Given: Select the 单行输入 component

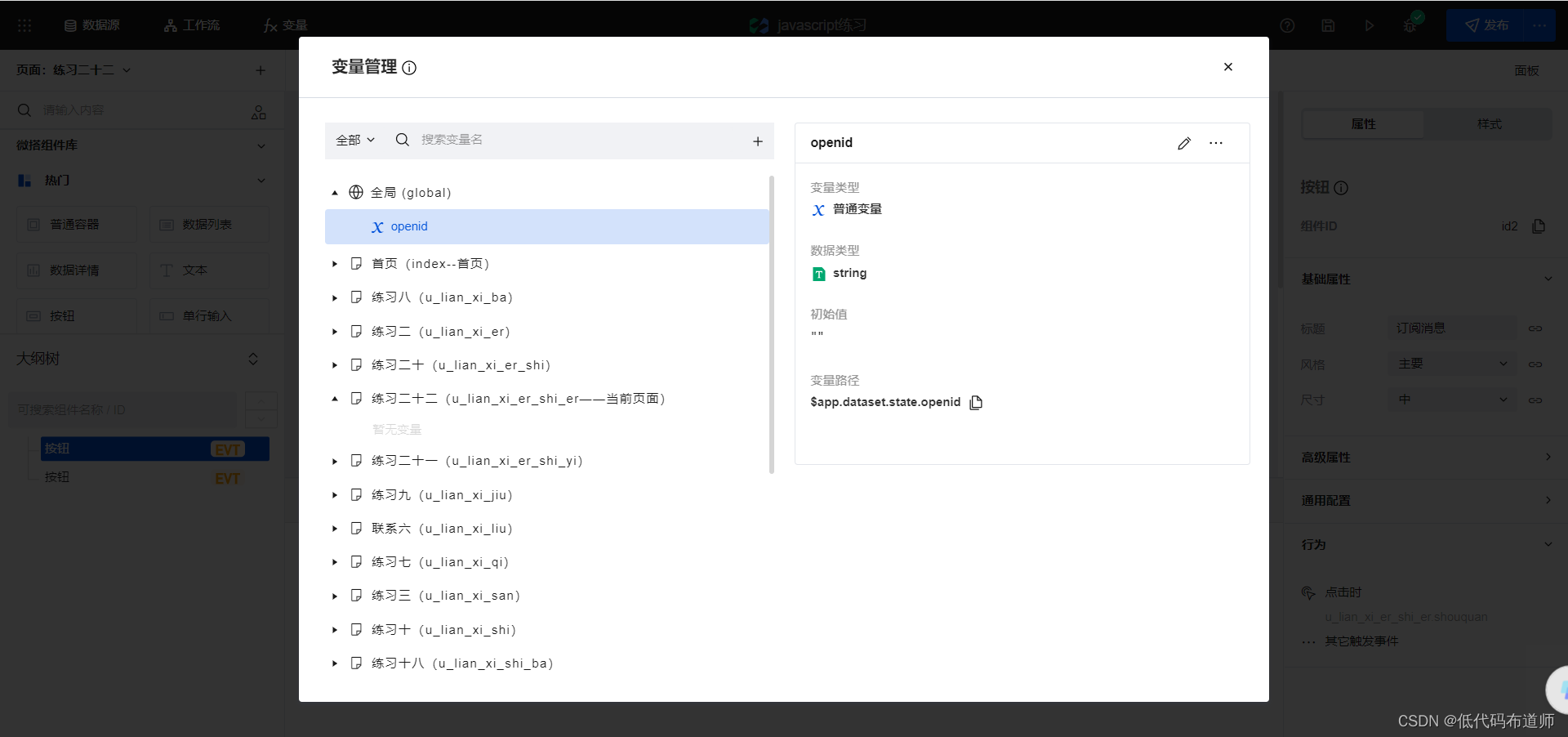Looking at the screenshot, I should pos(209,316).
